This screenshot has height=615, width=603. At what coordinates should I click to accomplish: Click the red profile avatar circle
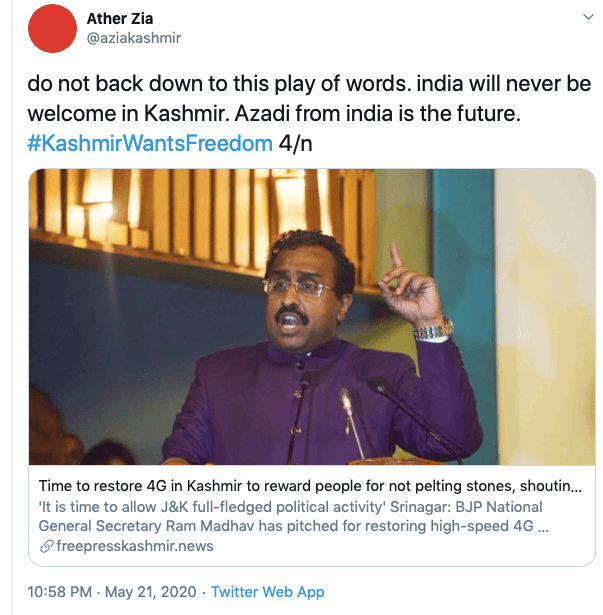(54, 28)
